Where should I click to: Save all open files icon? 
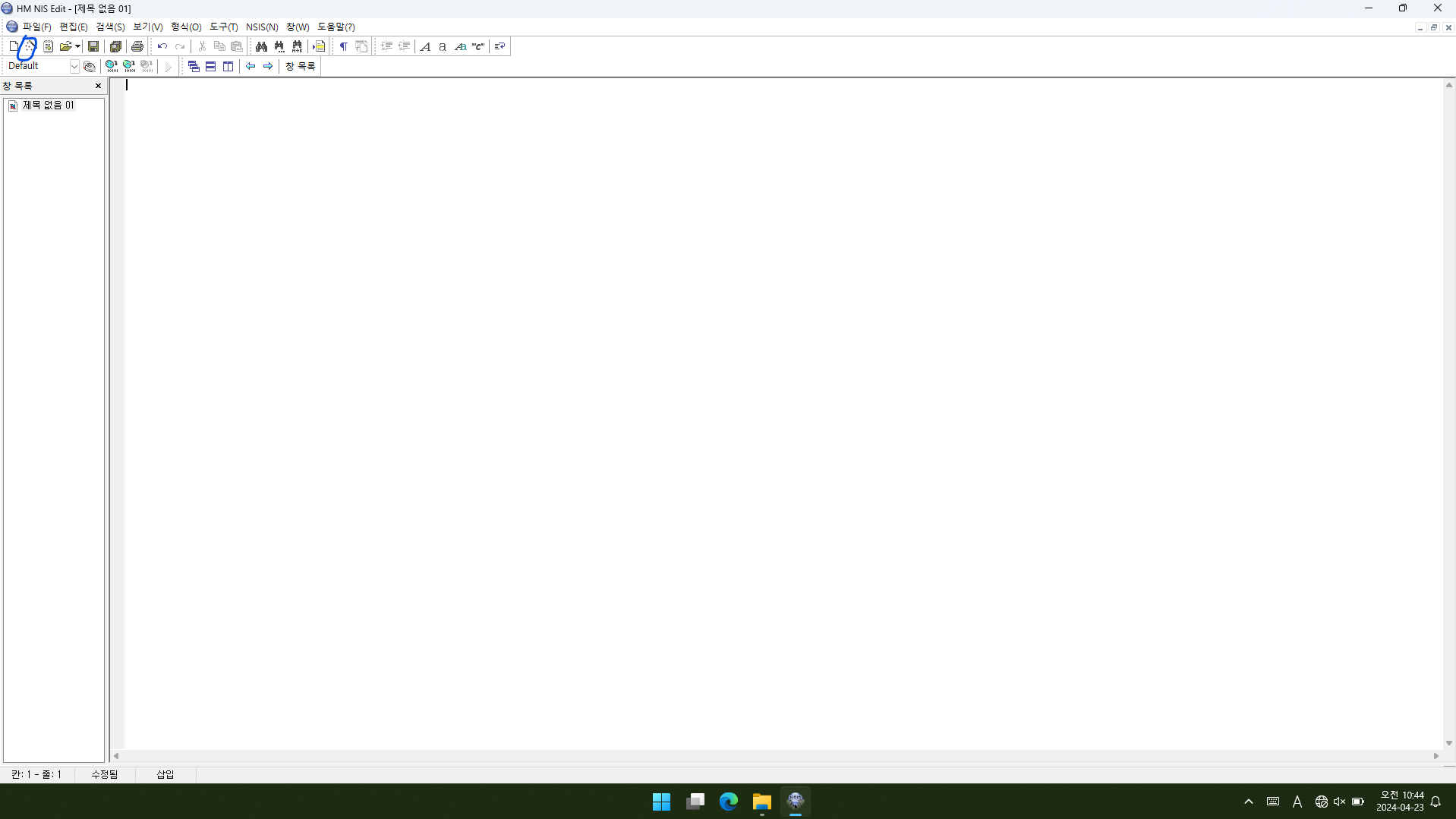tap(115, 46)
